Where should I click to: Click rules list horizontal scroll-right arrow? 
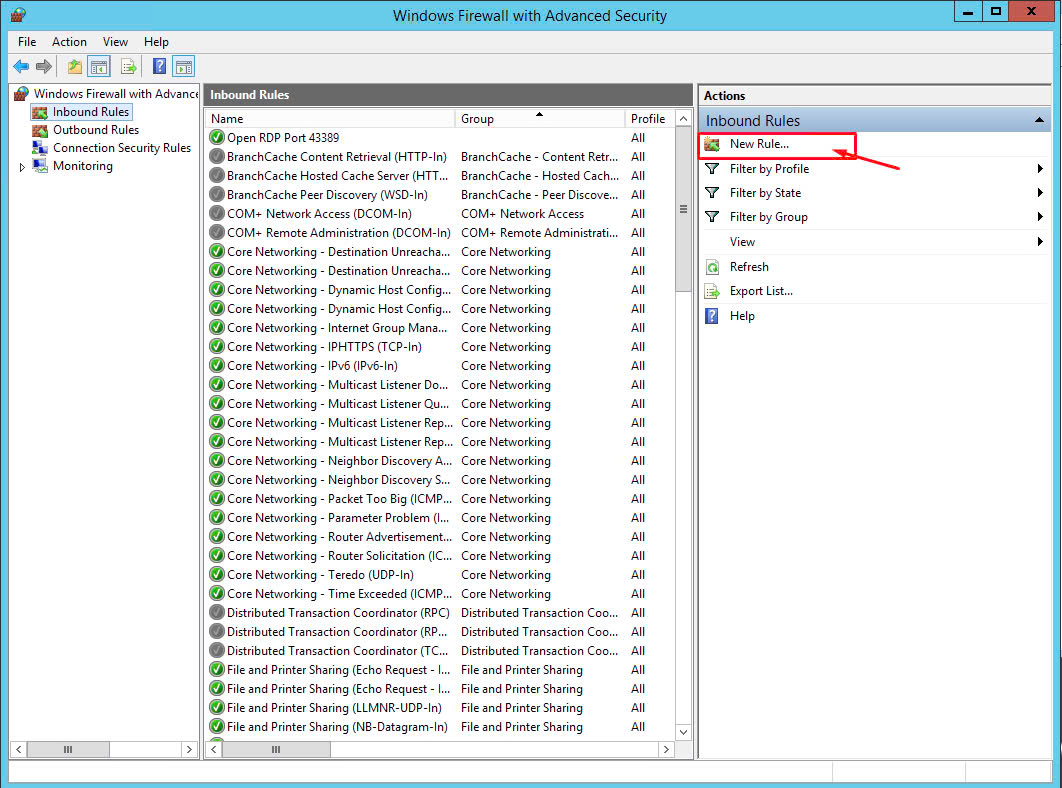pos(666,749)
